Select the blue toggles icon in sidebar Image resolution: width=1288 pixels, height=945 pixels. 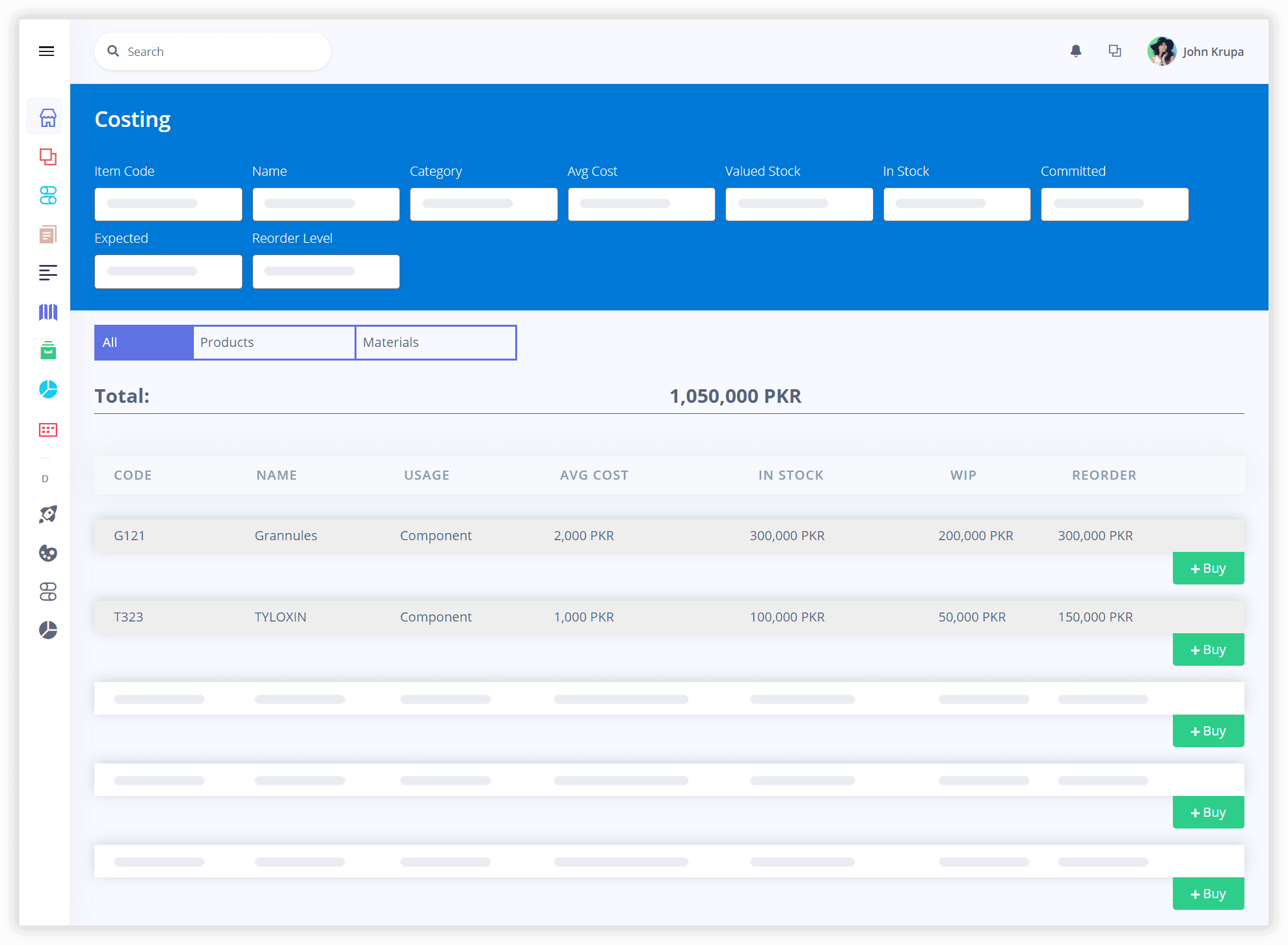click(48, 195)
